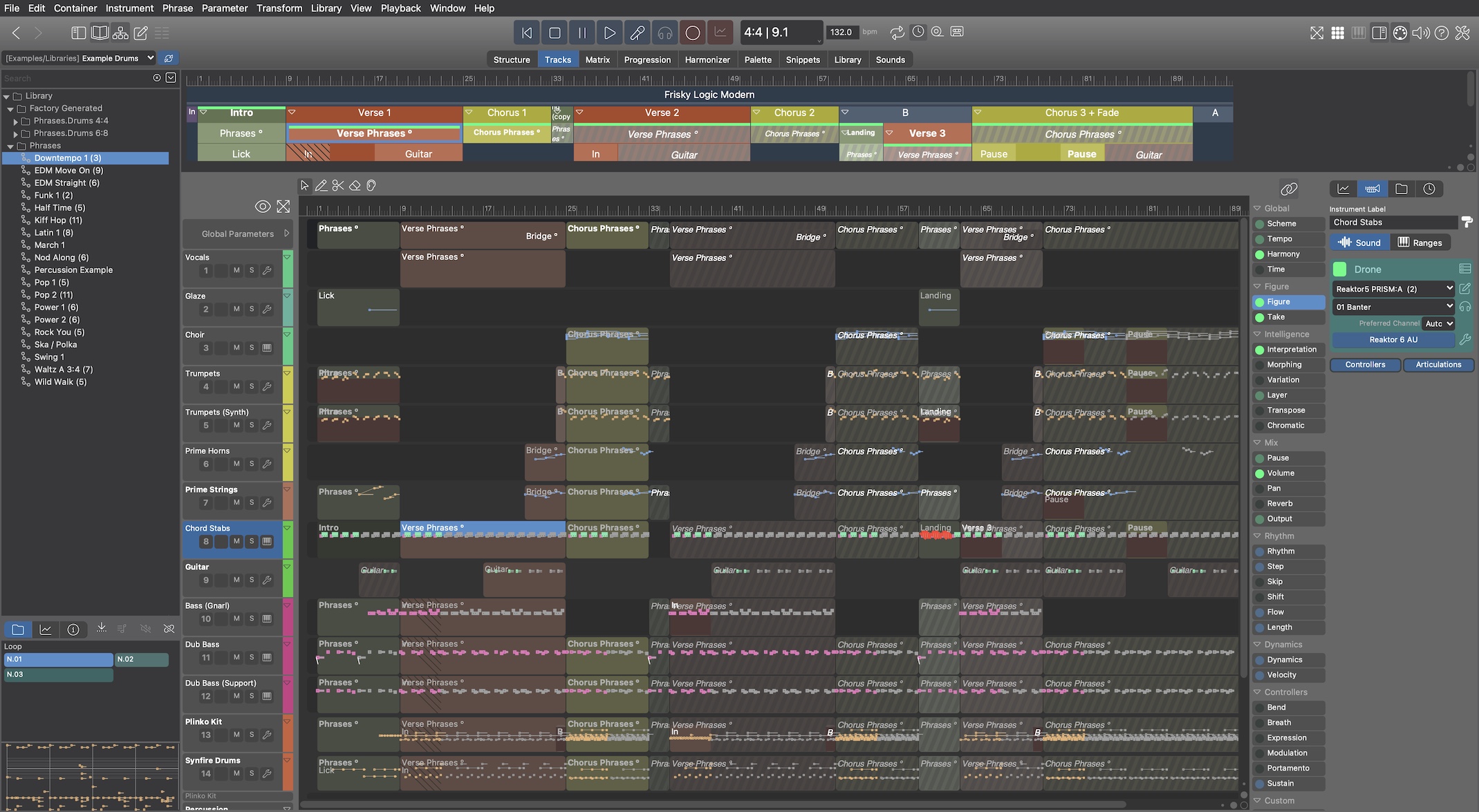1479x812 pixels.
Task: Click the Controllers button
Action: click(1365, 365)
